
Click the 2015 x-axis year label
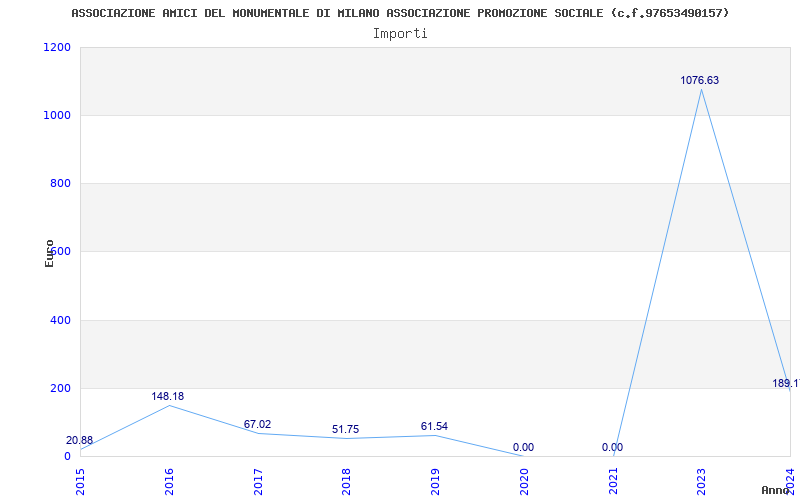[81, 481]
